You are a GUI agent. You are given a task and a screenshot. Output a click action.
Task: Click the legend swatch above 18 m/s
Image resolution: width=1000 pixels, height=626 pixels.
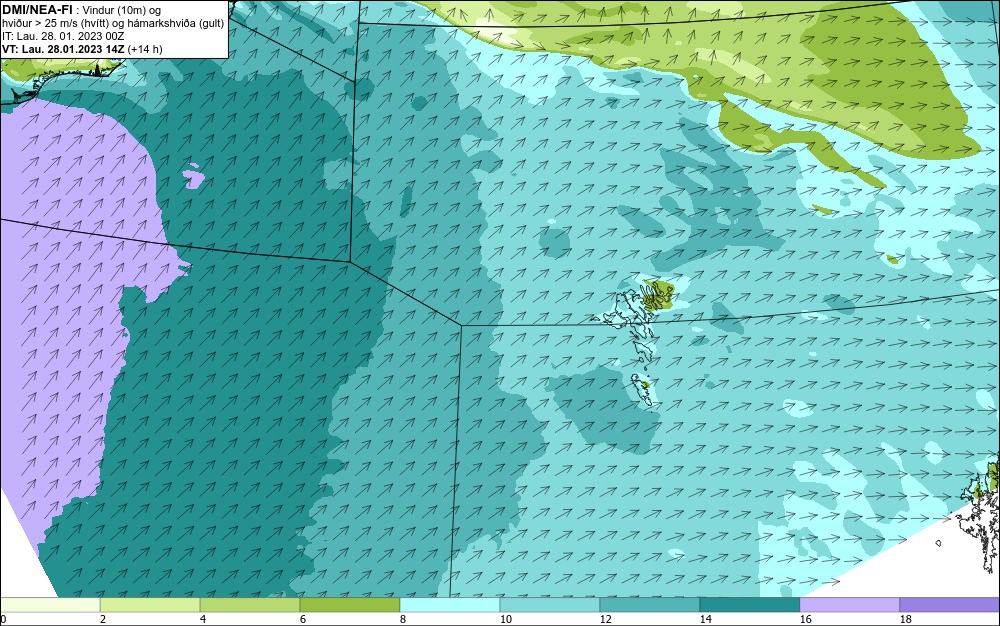click(x=950, y=605)
